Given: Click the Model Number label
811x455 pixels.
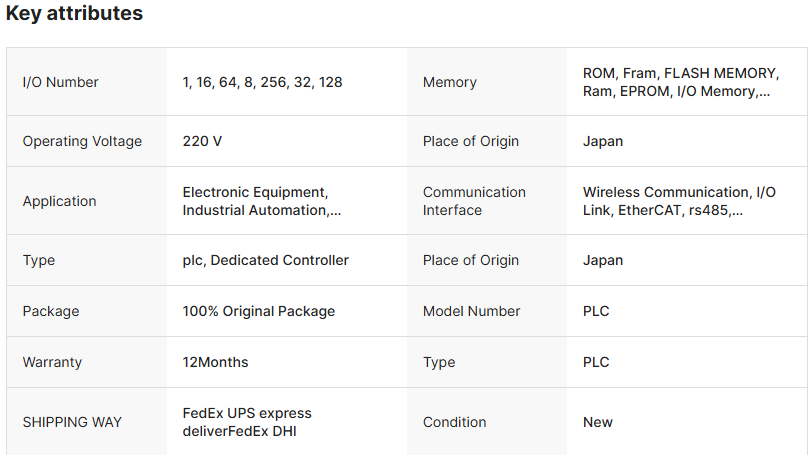Looking at the screenshot, I should (x=471, y=311).
